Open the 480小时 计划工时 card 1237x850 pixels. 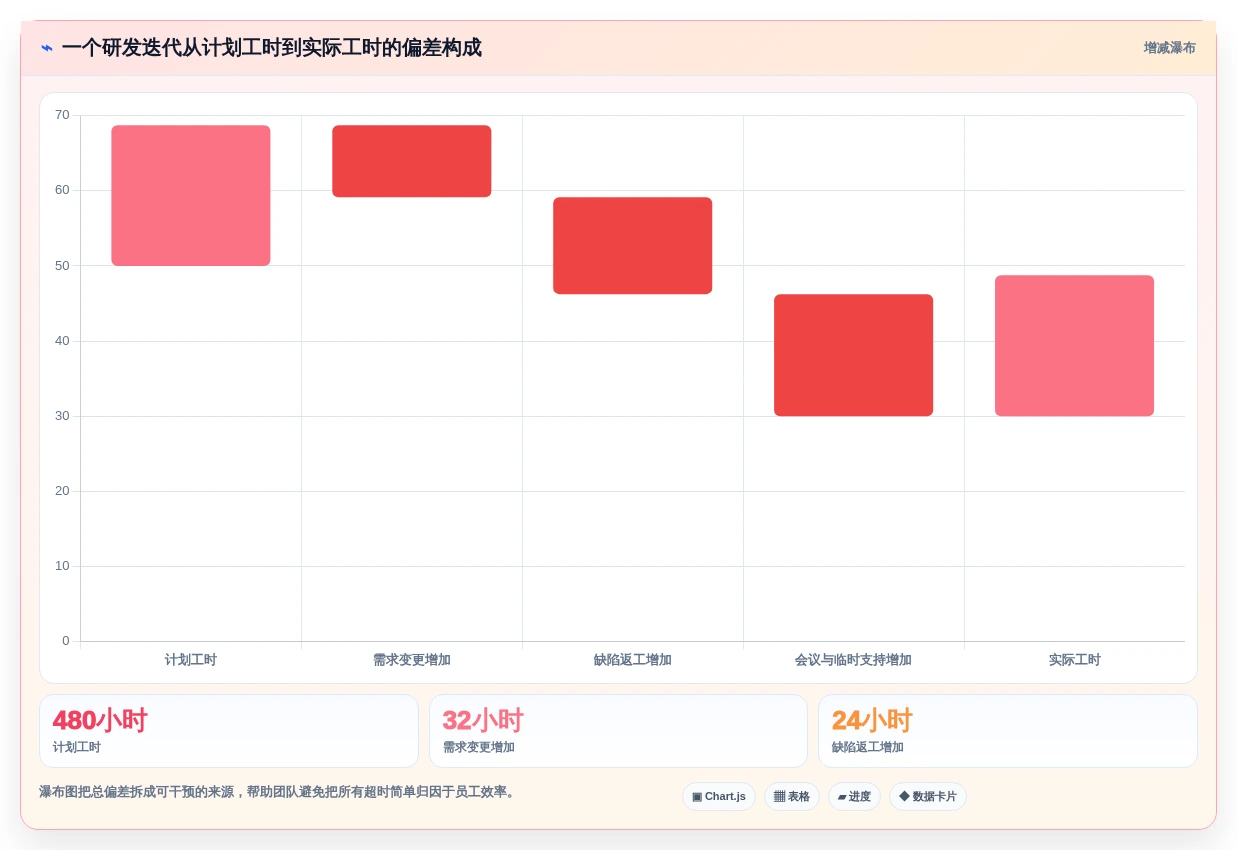[x=229, y=731]
